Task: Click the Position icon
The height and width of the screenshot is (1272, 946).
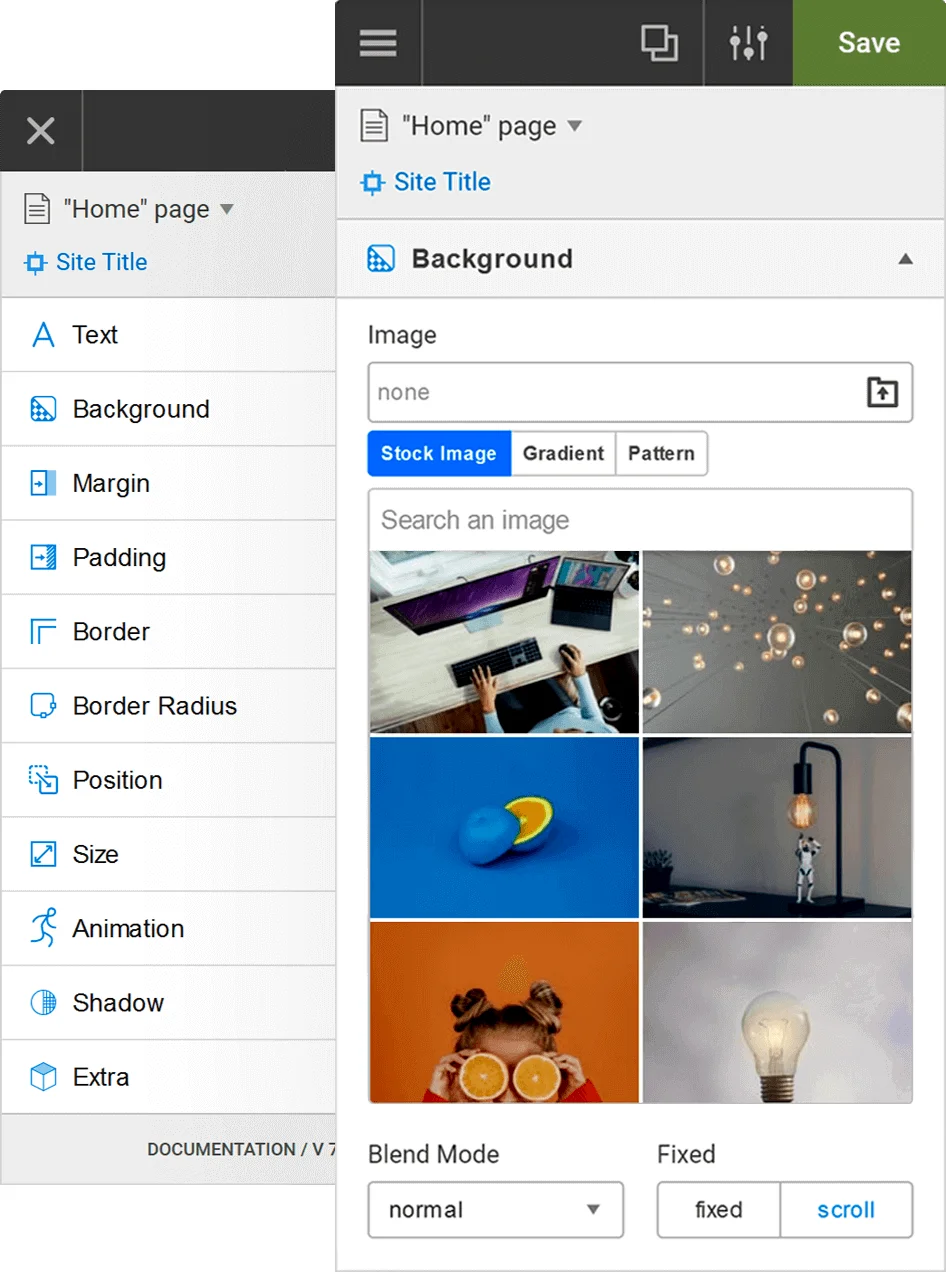Action: [43, 780]
